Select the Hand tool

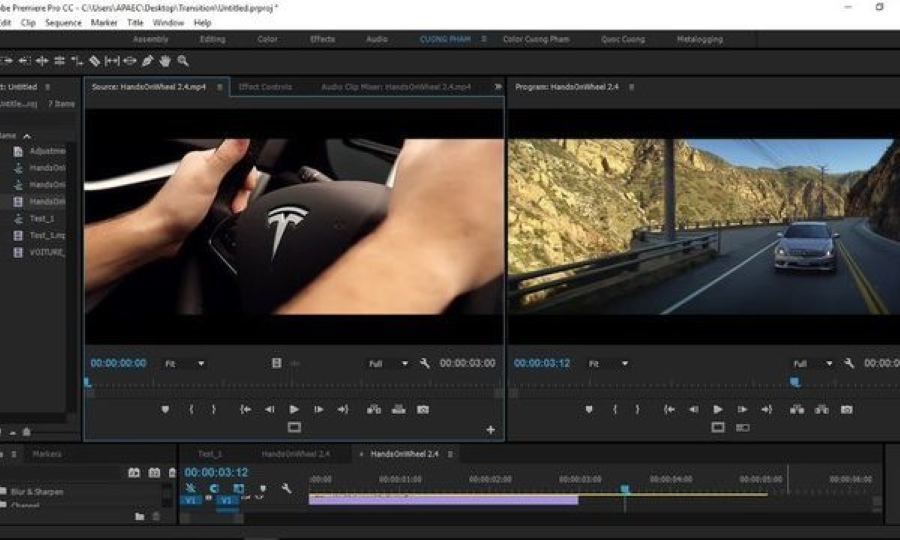(x=164, y=61)
